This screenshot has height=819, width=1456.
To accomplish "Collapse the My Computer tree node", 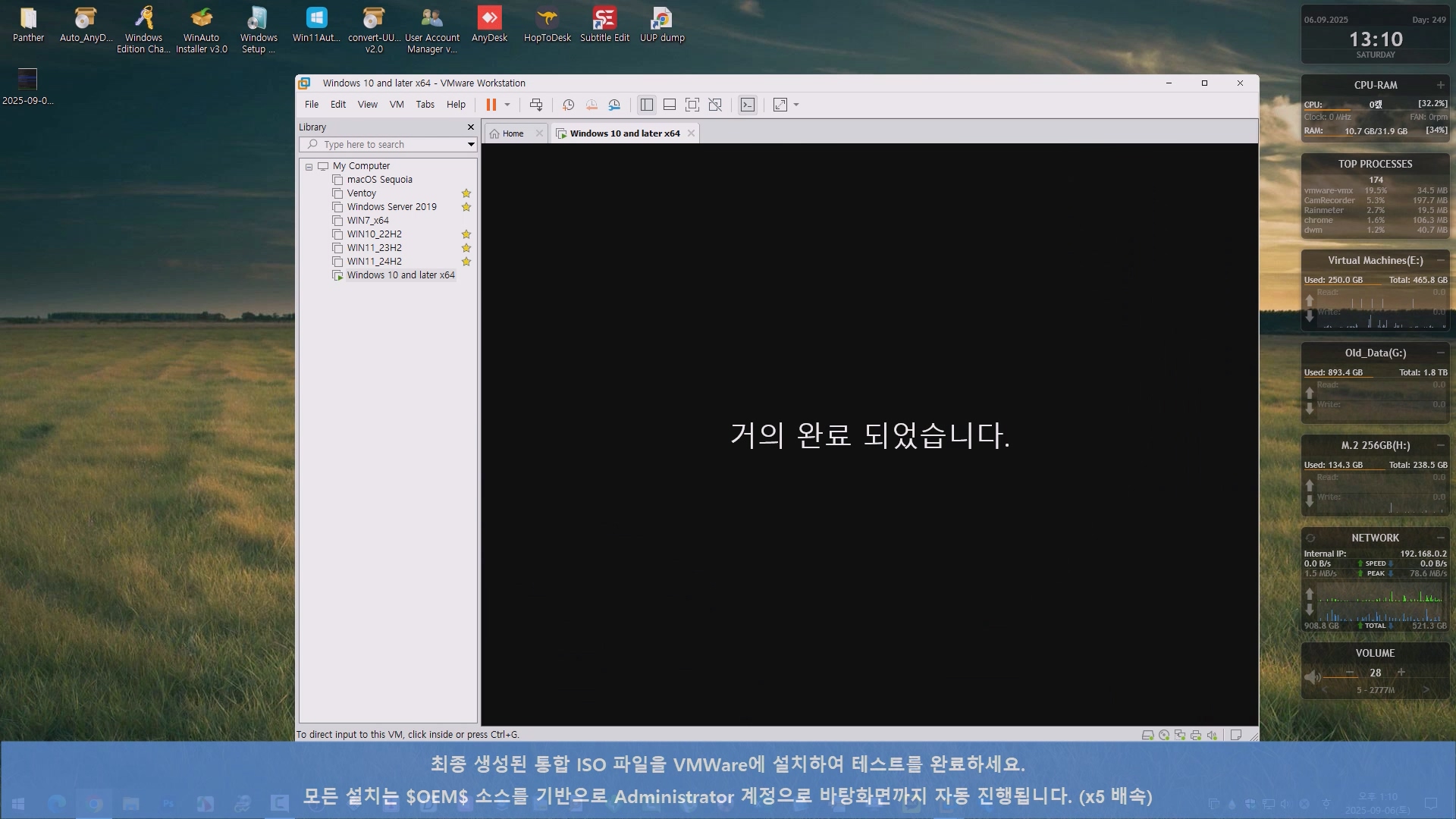I will [309, 167].
